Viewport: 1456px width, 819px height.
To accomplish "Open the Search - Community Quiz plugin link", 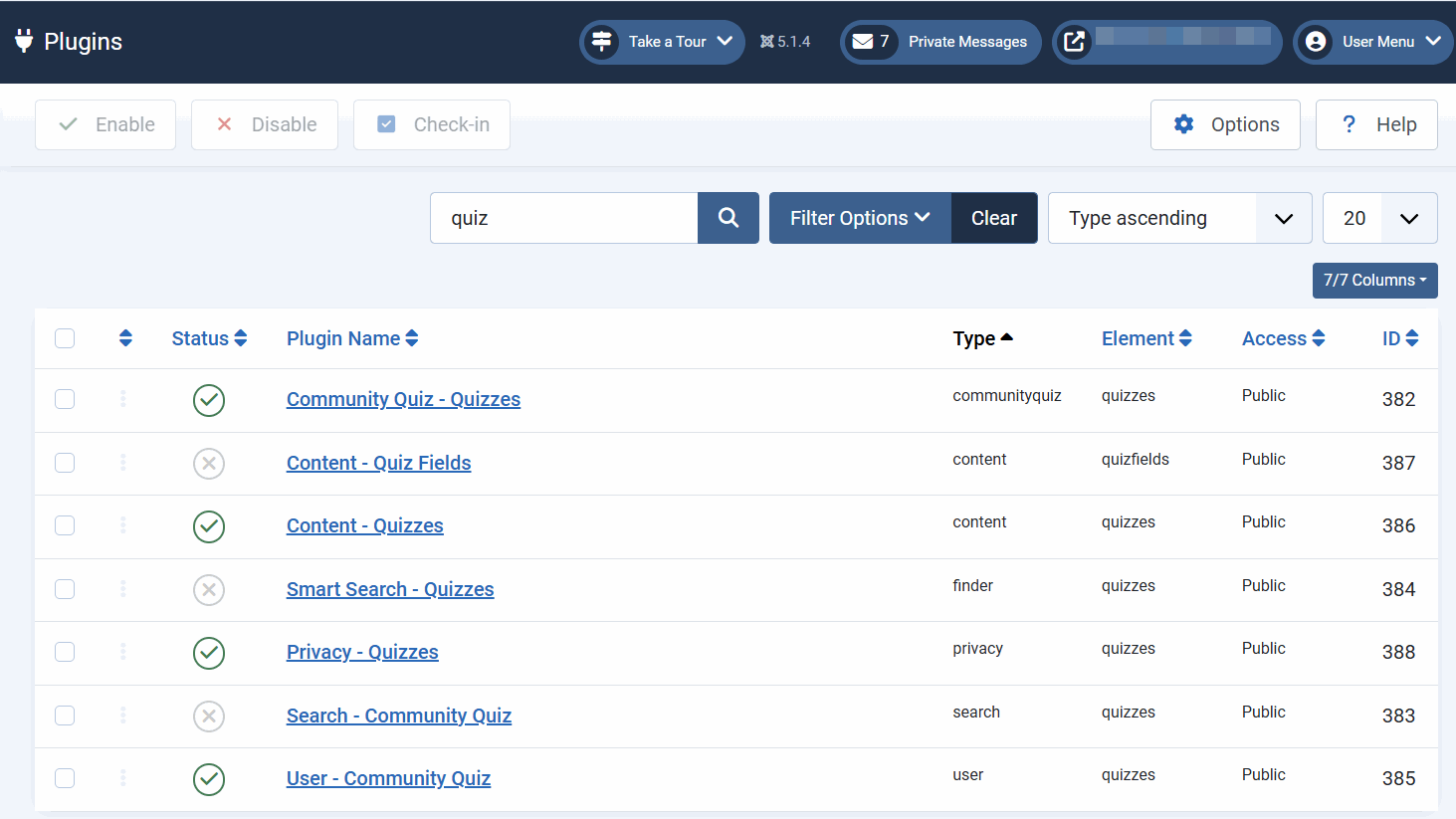I will point(398,716).
